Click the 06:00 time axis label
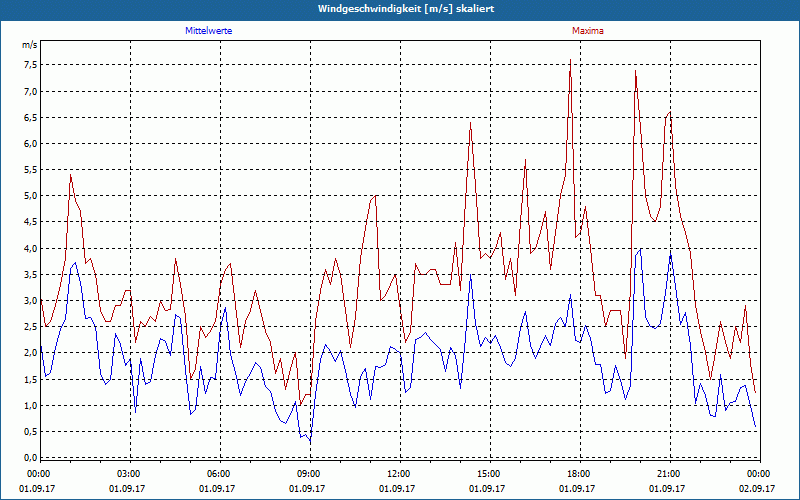This screenshot has height=500, width=800. point(220,474)
